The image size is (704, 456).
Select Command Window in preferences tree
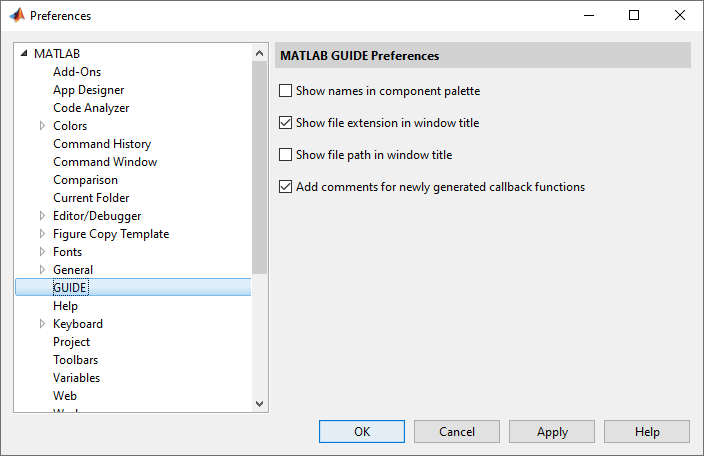tap(105, 162)
